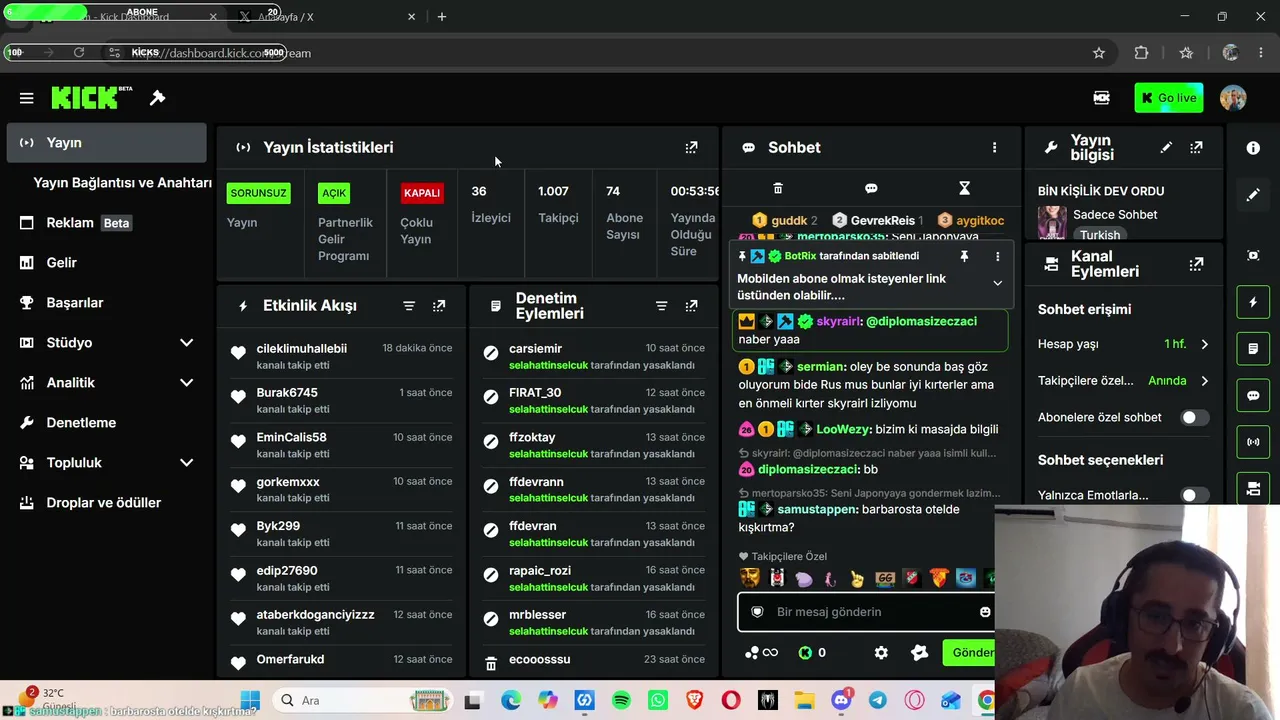Switch to the Anasayfa / X browser tab
This screenshot has height=720, width=1280.
326,17
